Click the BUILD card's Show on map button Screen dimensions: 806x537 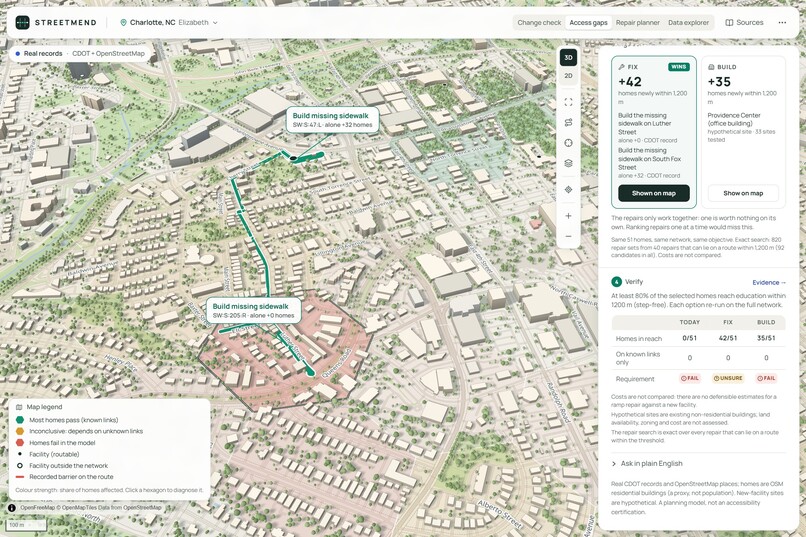pos(743,193)
